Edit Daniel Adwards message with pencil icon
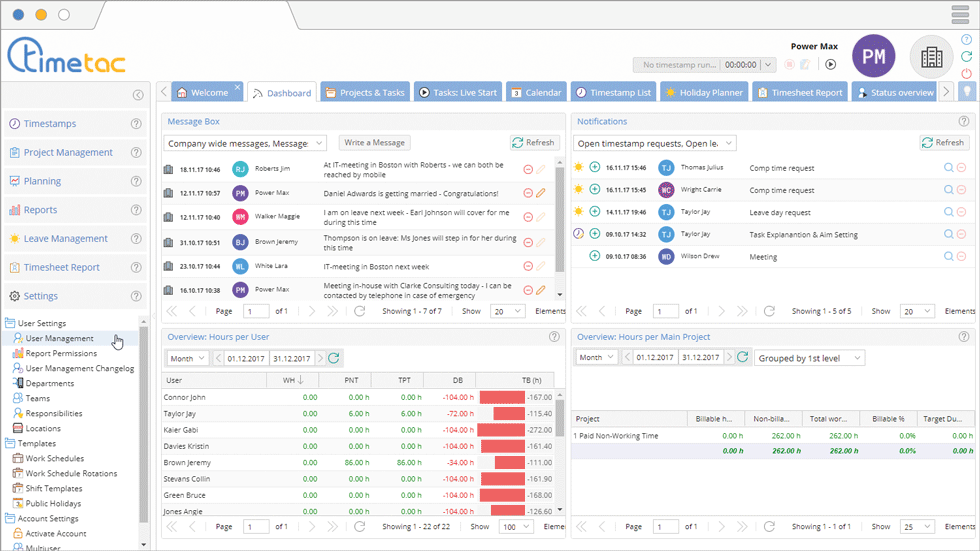This screenshot has width=980, height=551. point(541,193)
